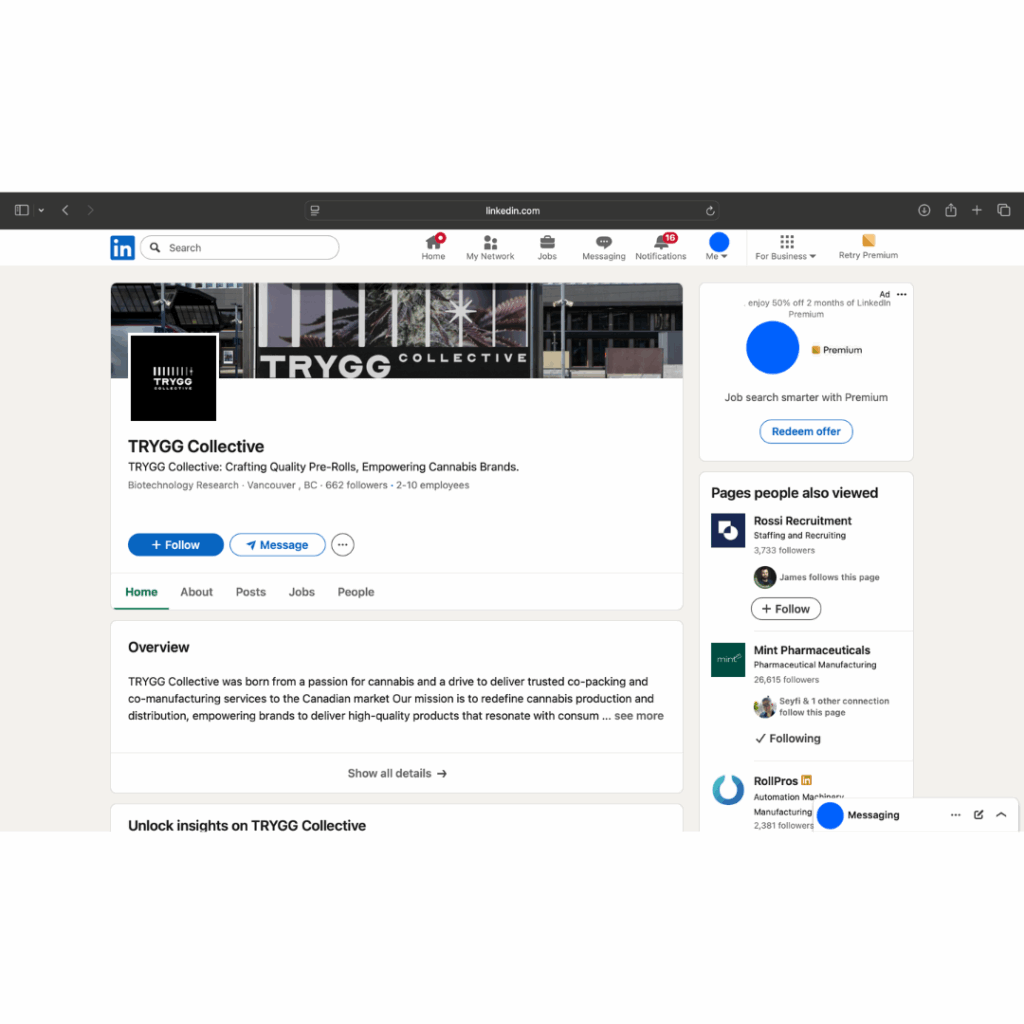This screenshot has width=1024, height=1024.
Task: Click Show all details link
Action: [x=396, y=773]
